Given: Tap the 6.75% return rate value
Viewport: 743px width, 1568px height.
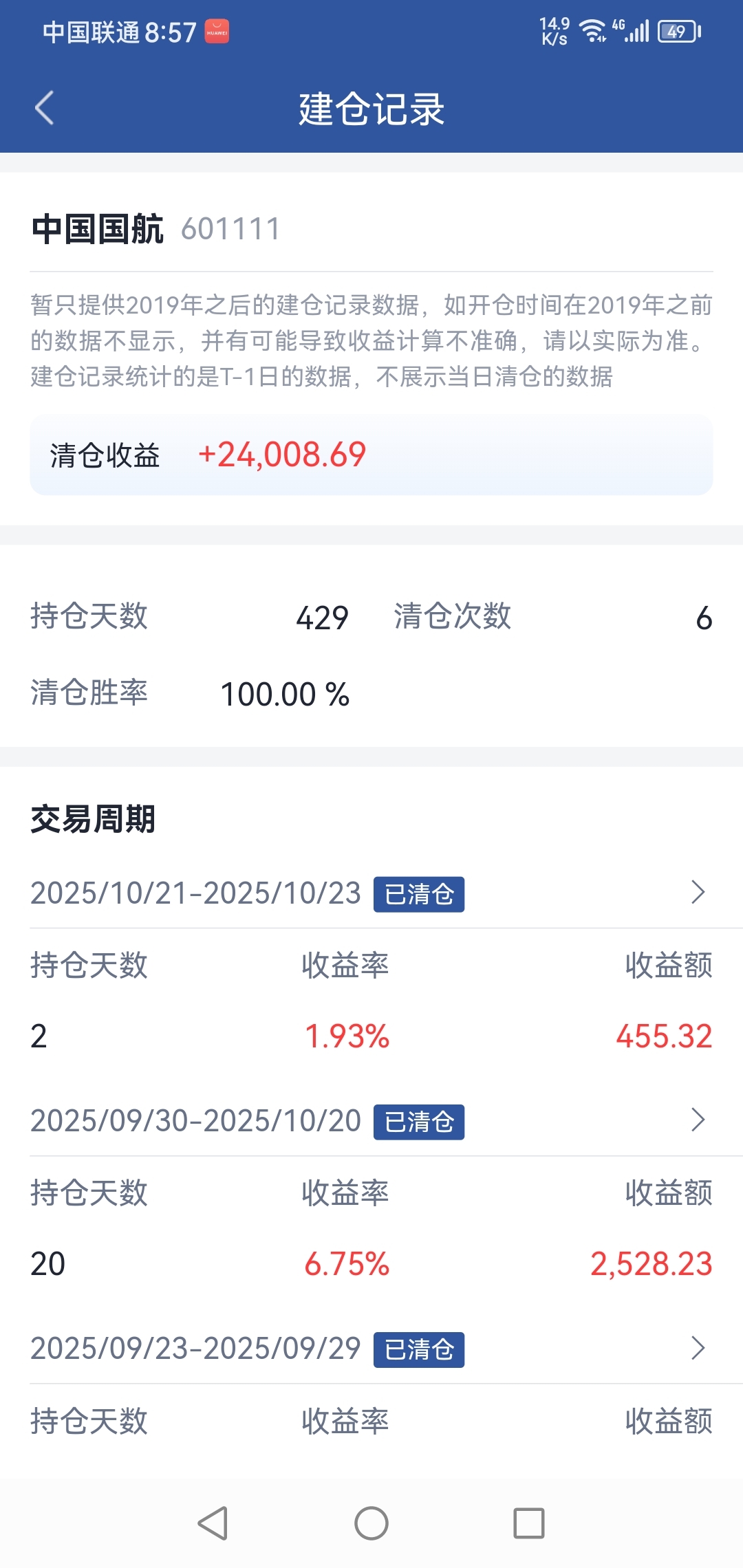Looking at the screenshot, I should point(347,1264).
